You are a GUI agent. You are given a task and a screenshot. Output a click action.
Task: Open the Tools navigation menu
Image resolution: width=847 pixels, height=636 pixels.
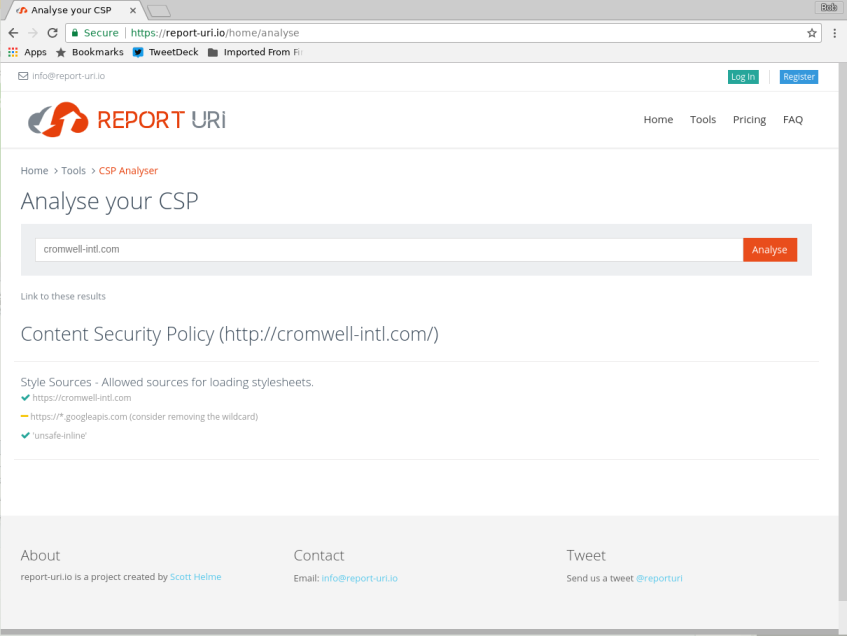703,119
